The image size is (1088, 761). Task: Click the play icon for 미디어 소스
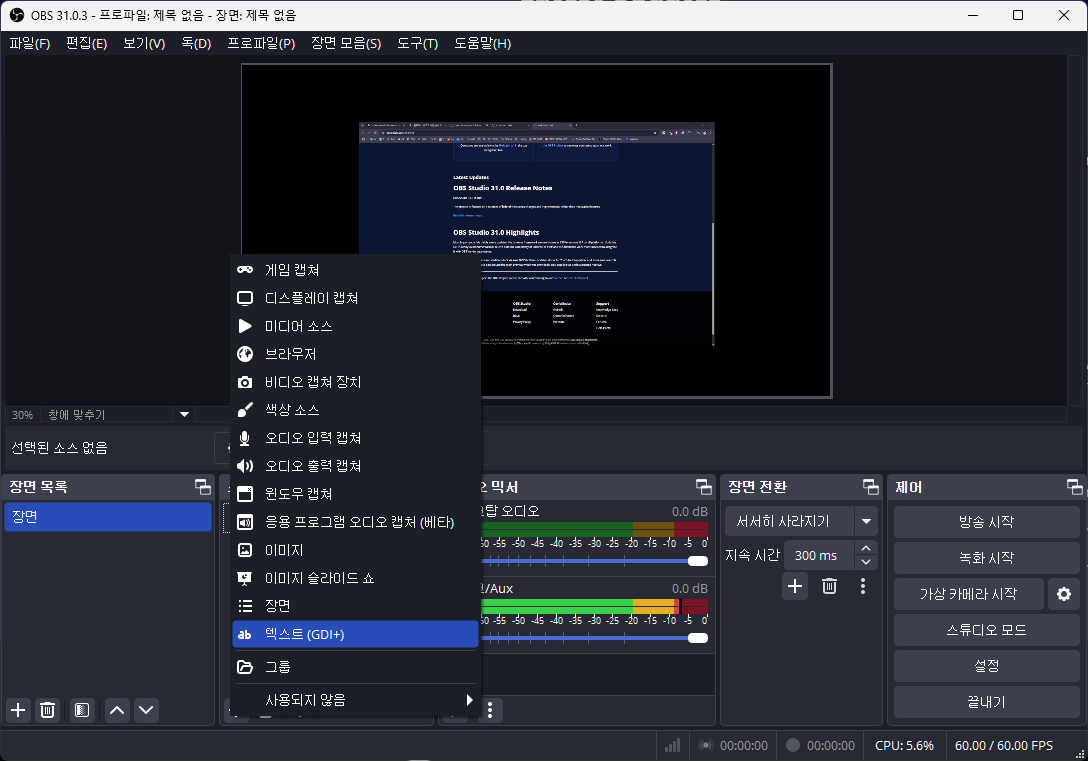(x=245, y=326)
